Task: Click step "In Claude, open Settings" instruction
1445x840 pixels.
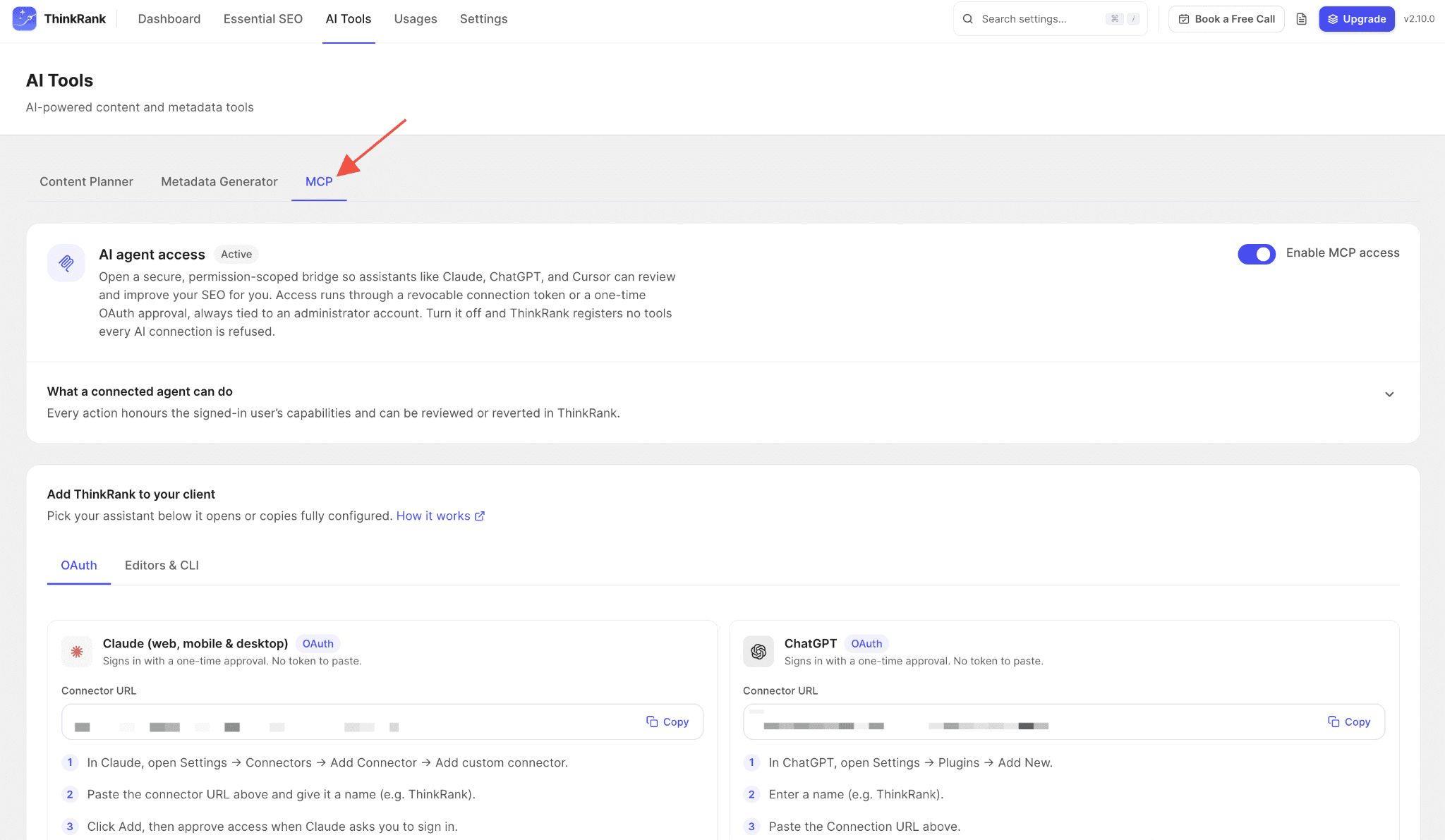Action: click(x=327, y=763)
